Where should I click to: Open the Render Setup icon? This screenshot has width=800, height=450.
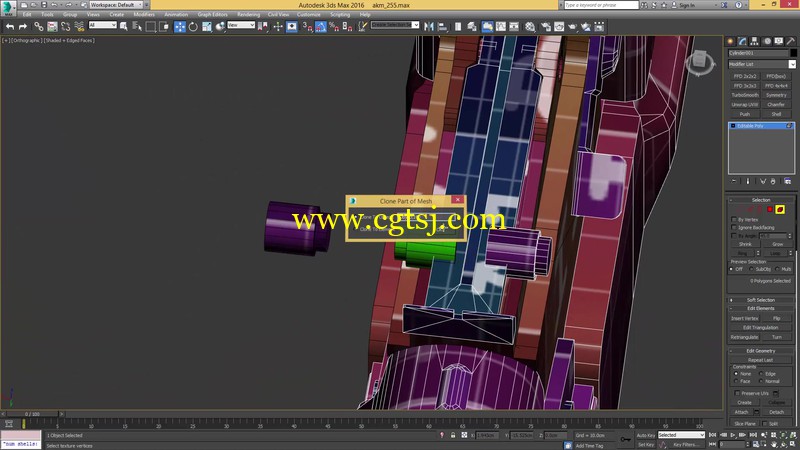545,27
